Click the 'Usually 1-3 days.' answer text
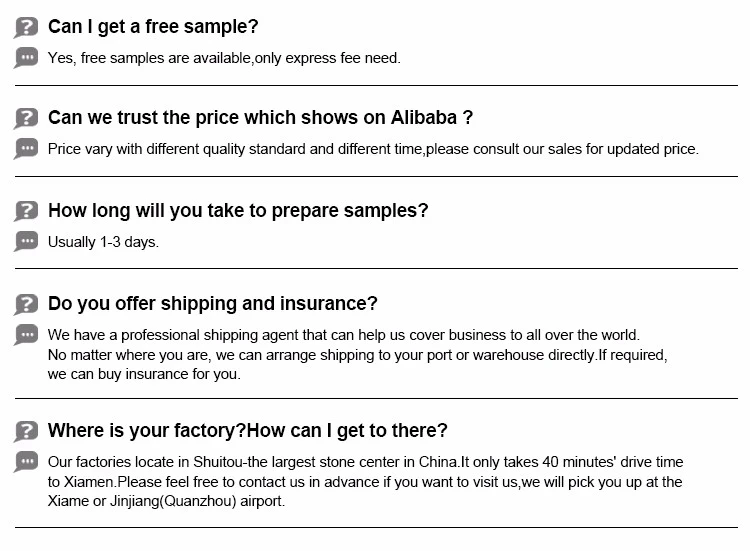This screenshot has width=750, height=551. point(103,242)
